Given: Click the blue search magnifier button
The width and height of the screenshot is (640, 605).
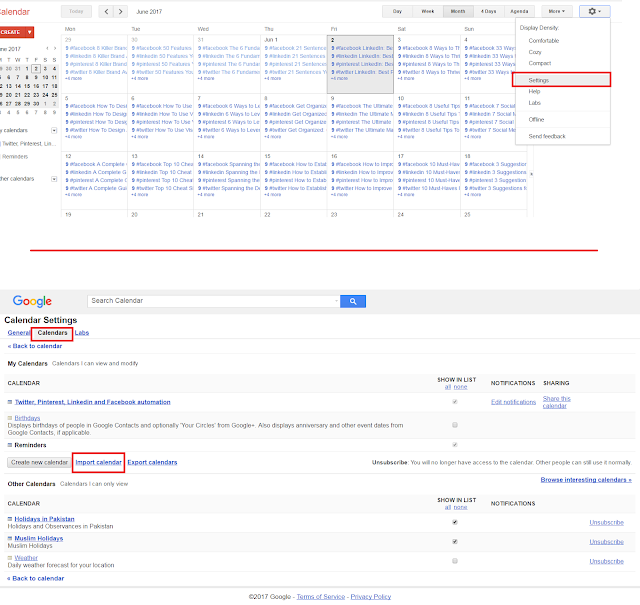Looking at the screenshot, I should [x=353, y=301].
